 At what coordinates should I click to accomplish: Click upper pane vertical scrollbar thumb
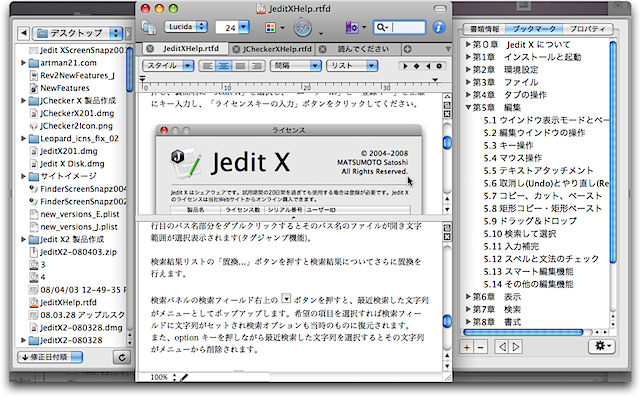[x=447, y=142]
